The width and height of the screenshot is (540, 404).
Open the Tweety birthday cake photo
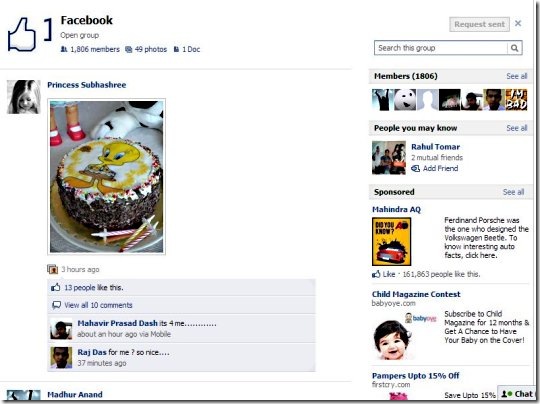pos(106,177)
